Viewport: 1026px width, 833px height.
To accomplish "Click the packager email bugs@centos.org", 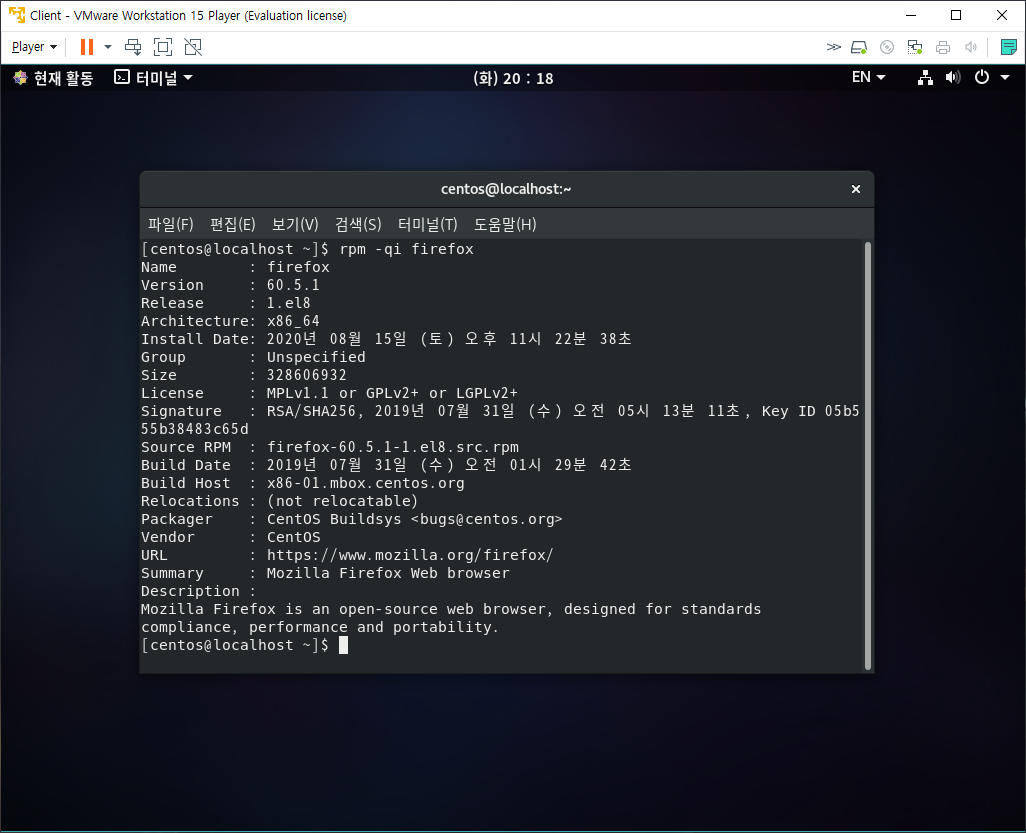I will click(486, 519).
